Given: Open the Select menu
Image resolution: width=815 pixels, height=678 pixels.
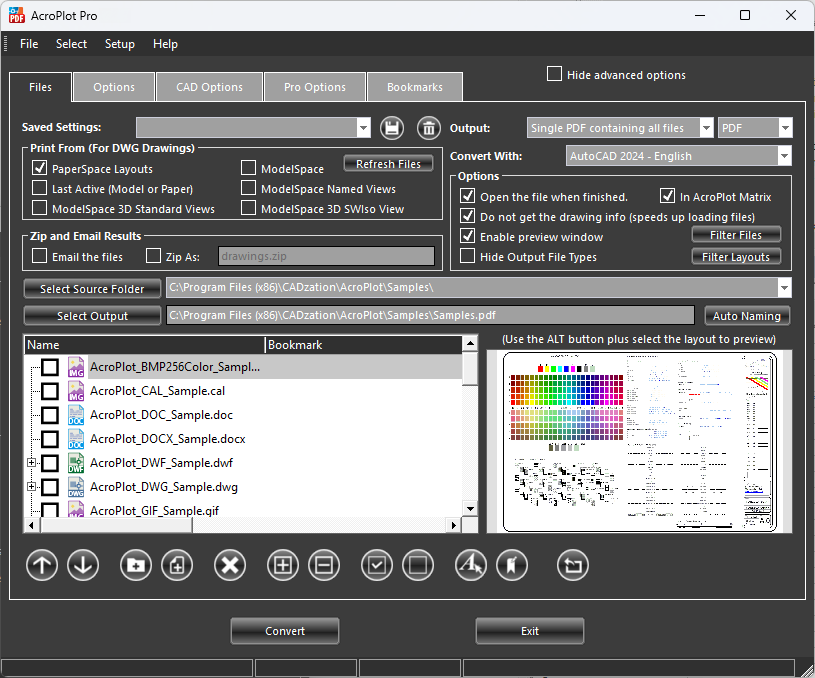Looking at the screenshot, I should [x=71, y=44].
